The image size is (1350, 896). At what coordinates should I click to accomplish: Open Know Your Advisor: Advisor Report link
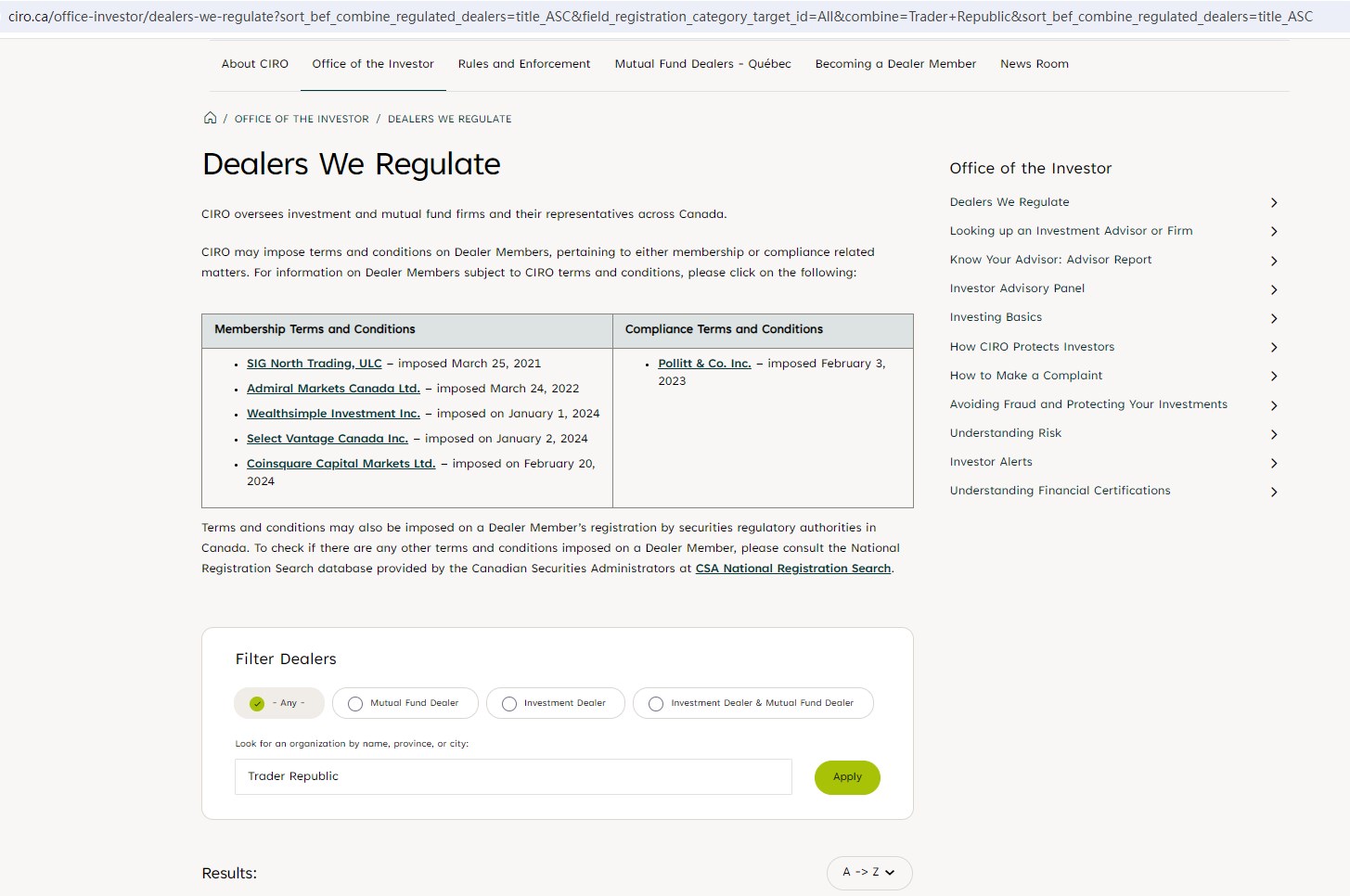pos(1050,260)
